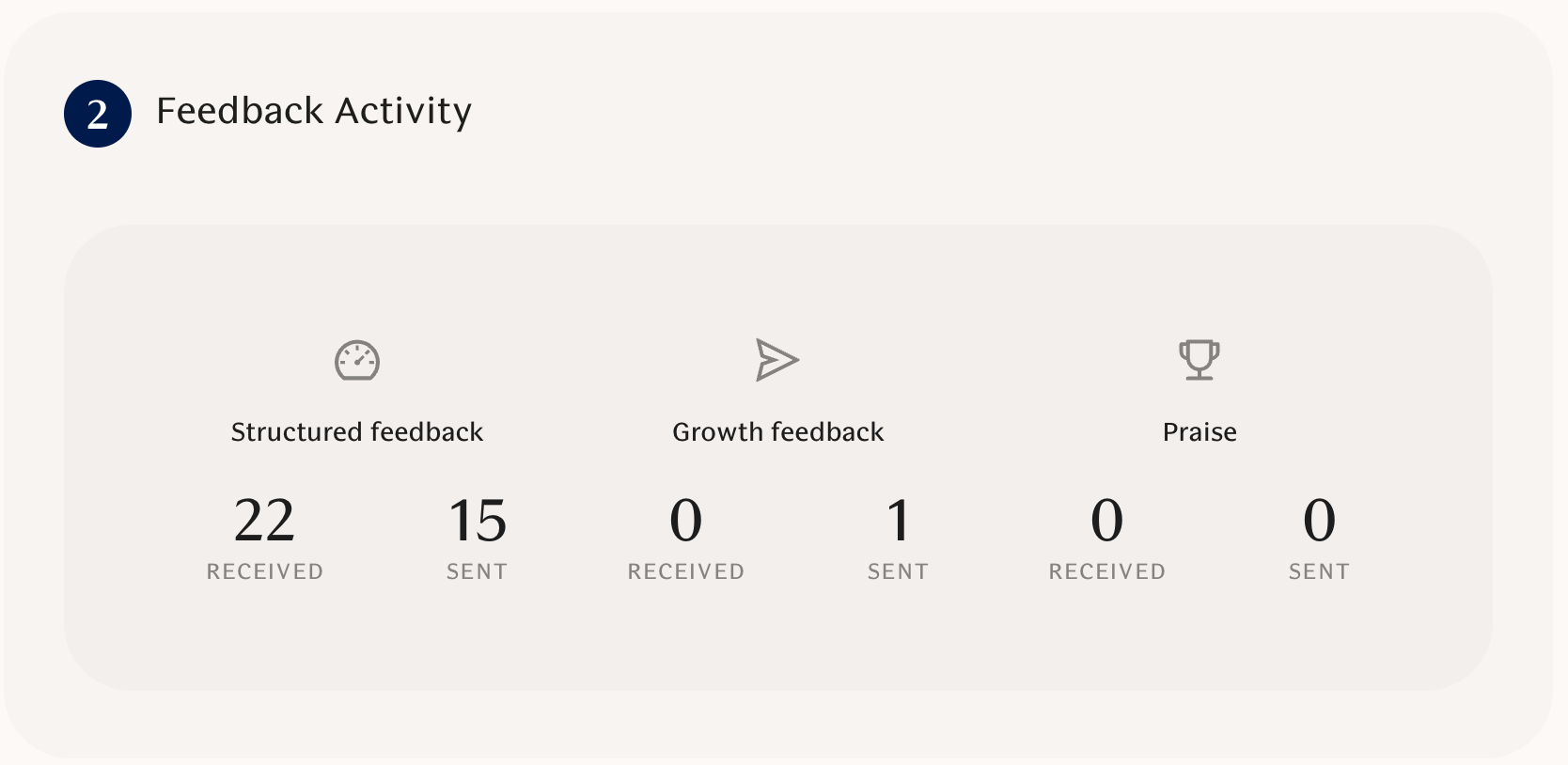Click the 1 growth feedback sent count

pos(899,520)
